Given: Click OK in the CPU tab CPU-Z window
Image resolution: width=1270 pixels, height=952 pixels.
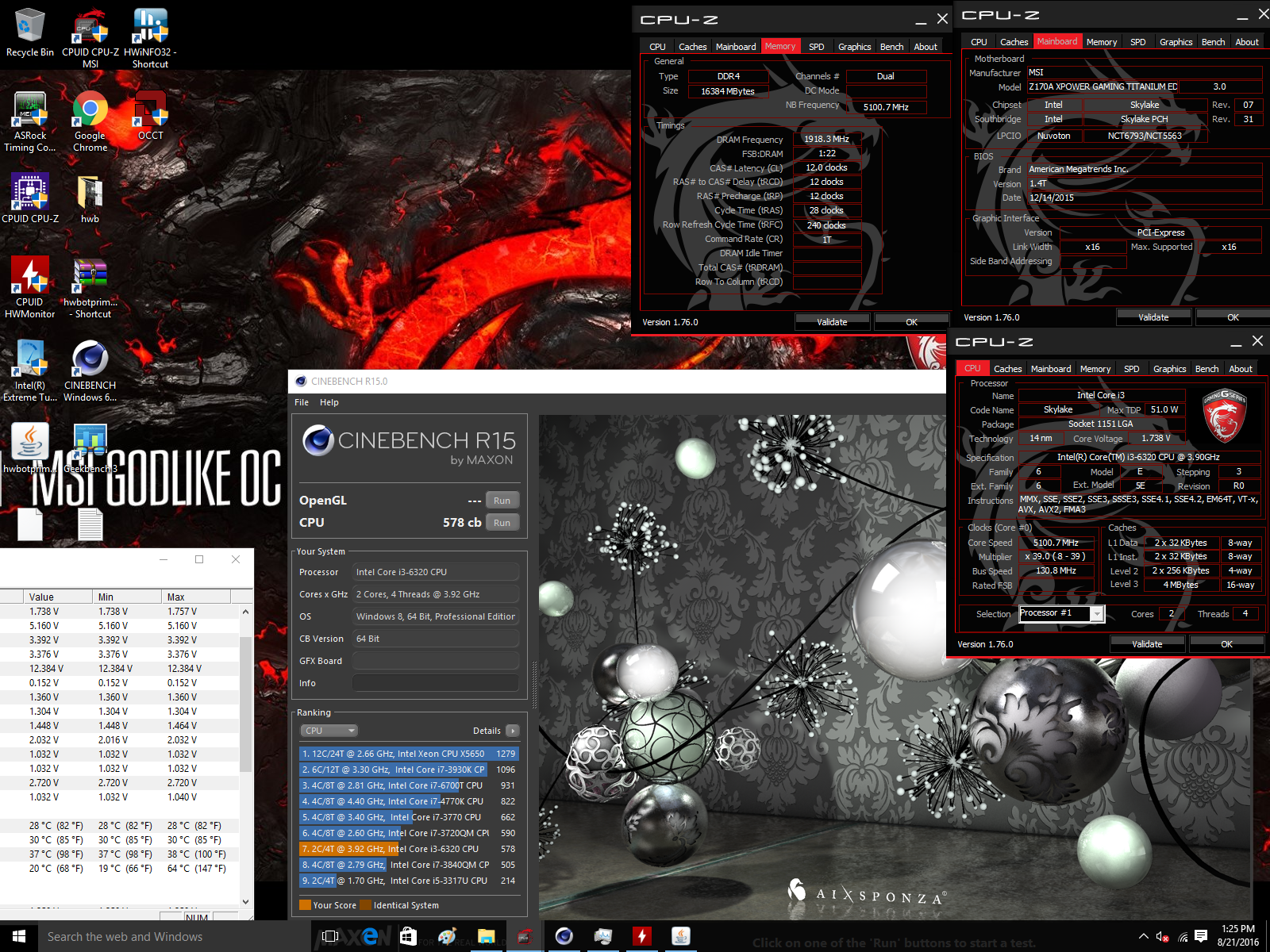Looking at the screenshot, I should 1226,644.
